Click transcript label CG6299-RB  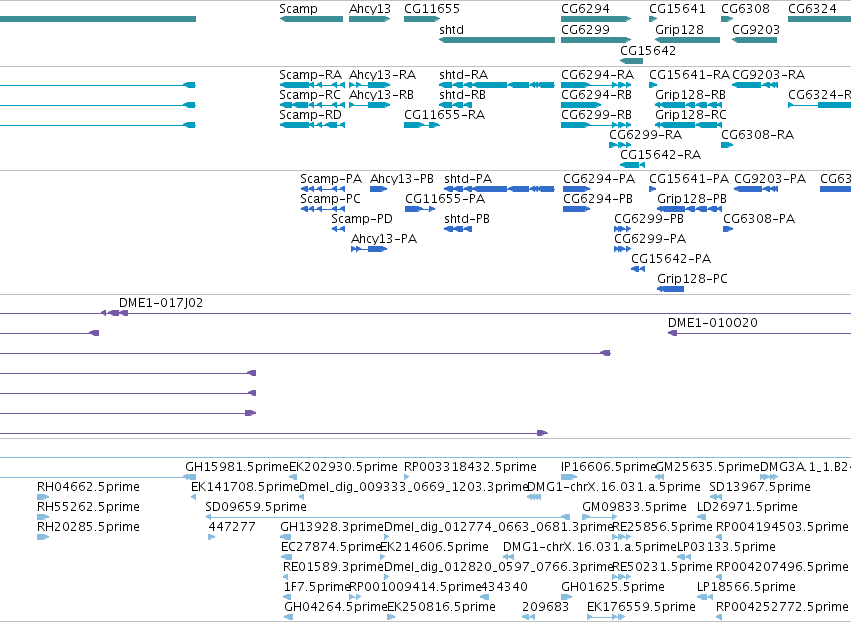pos(596,115)
